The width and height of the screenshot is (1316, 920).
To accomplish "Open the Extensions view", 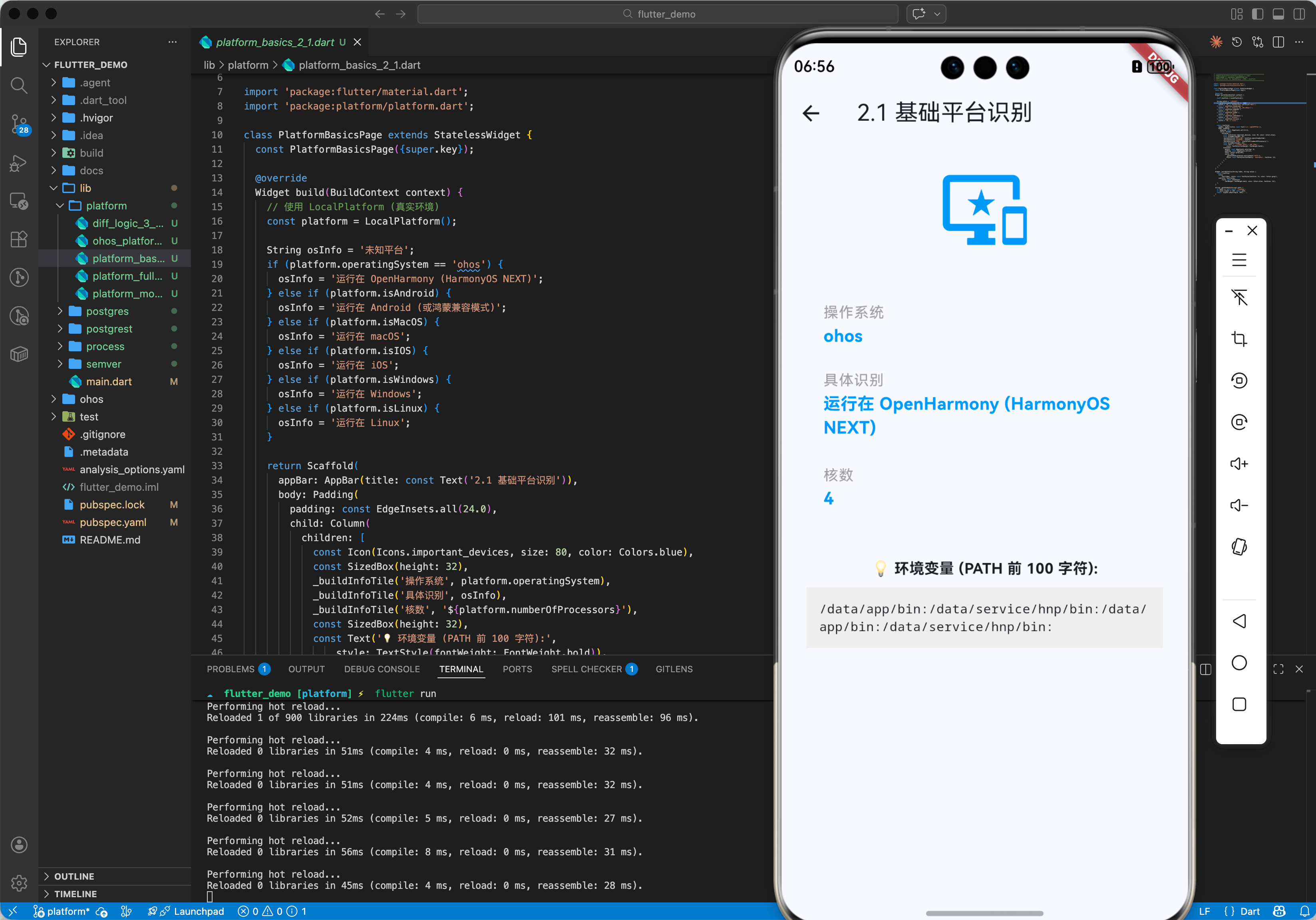I will coord(19,239).
